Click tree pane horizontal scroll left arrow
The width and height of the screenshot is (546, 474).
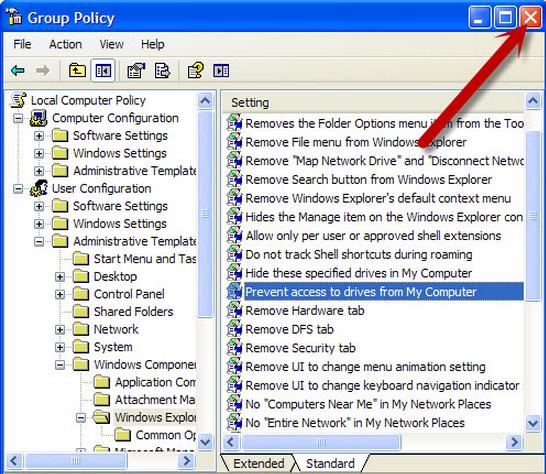tap(14, 461)
